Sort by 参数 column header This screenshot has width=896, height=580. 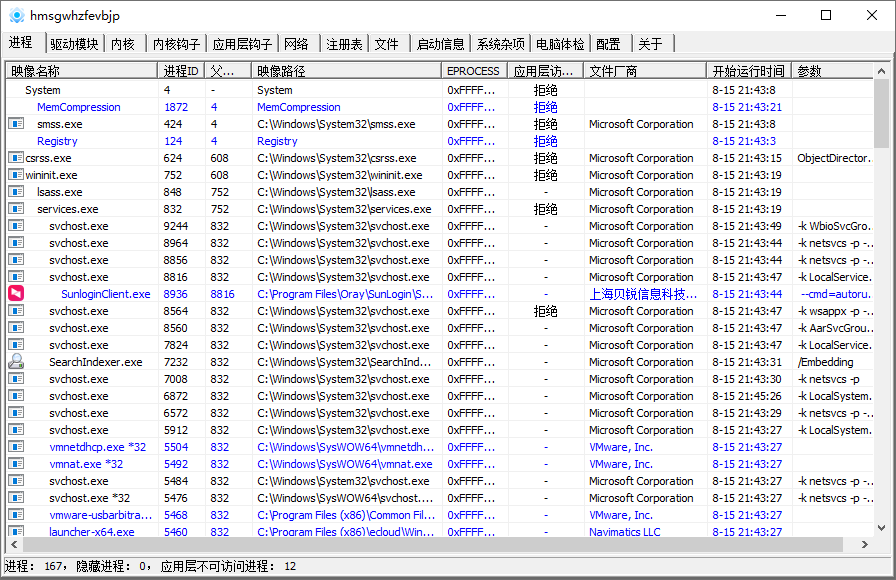[x=833, y=71]
